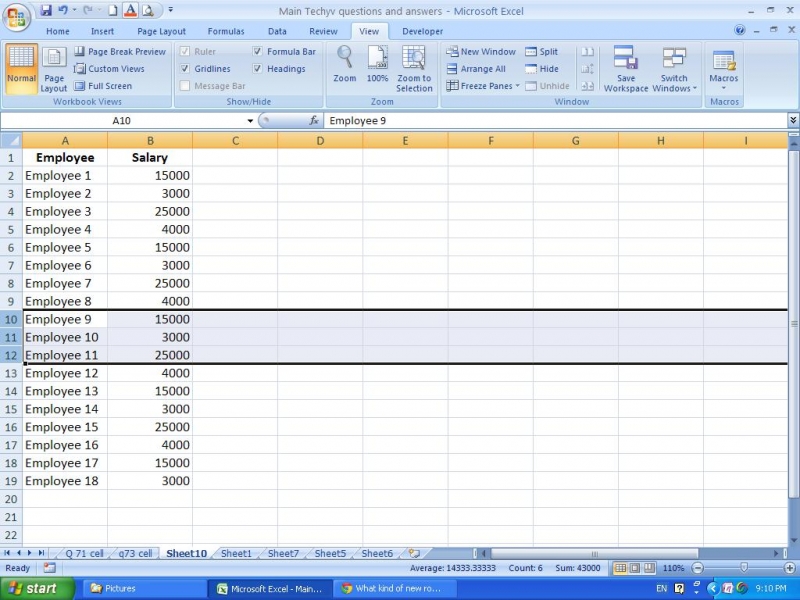Switch to the Sheet1 worksheet tab
This screenshot has width=800, height=600.
(236, 553)
